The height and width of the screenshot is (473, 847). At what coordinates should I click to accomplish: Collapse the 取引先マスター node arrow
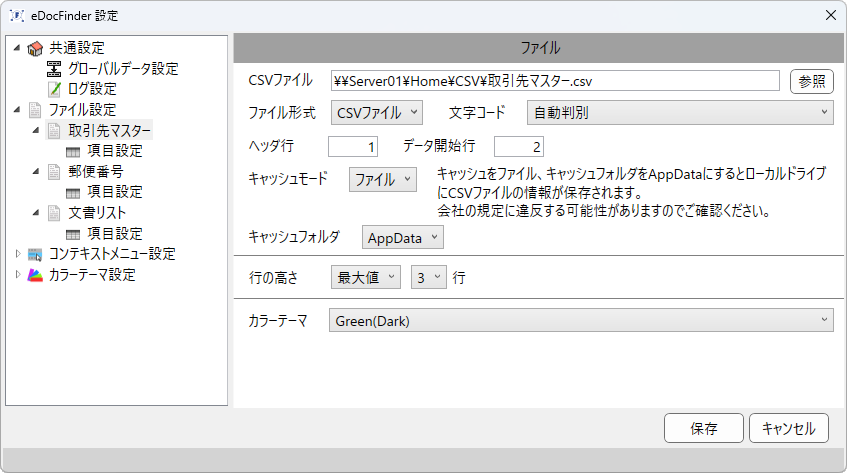tap(36, 130)
